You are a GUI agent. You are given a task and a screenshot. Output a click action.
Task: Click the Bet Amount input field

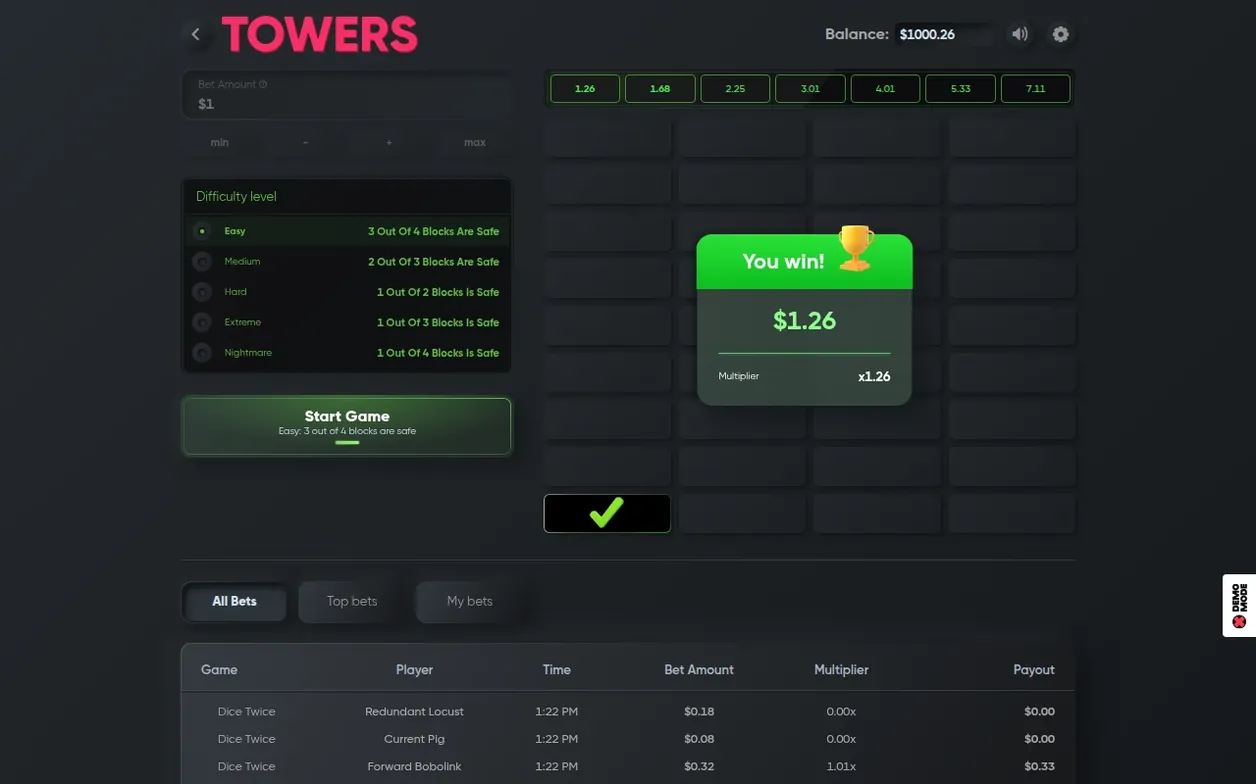click(x=347, y=95)
